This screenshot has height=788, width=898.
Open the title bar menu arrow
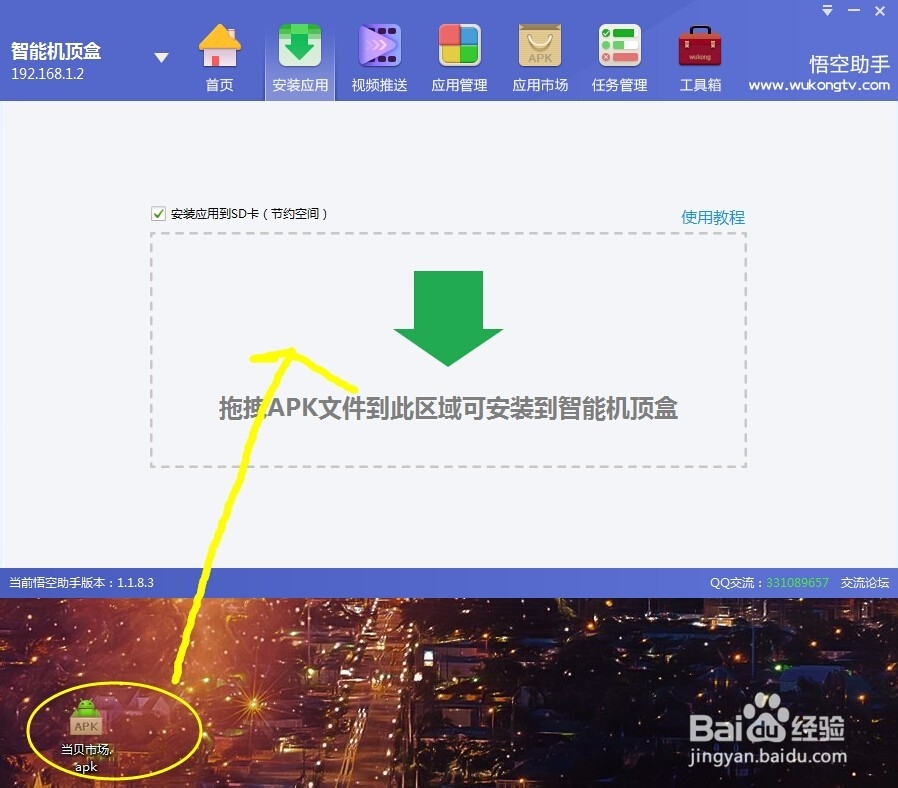click(827, 10)
